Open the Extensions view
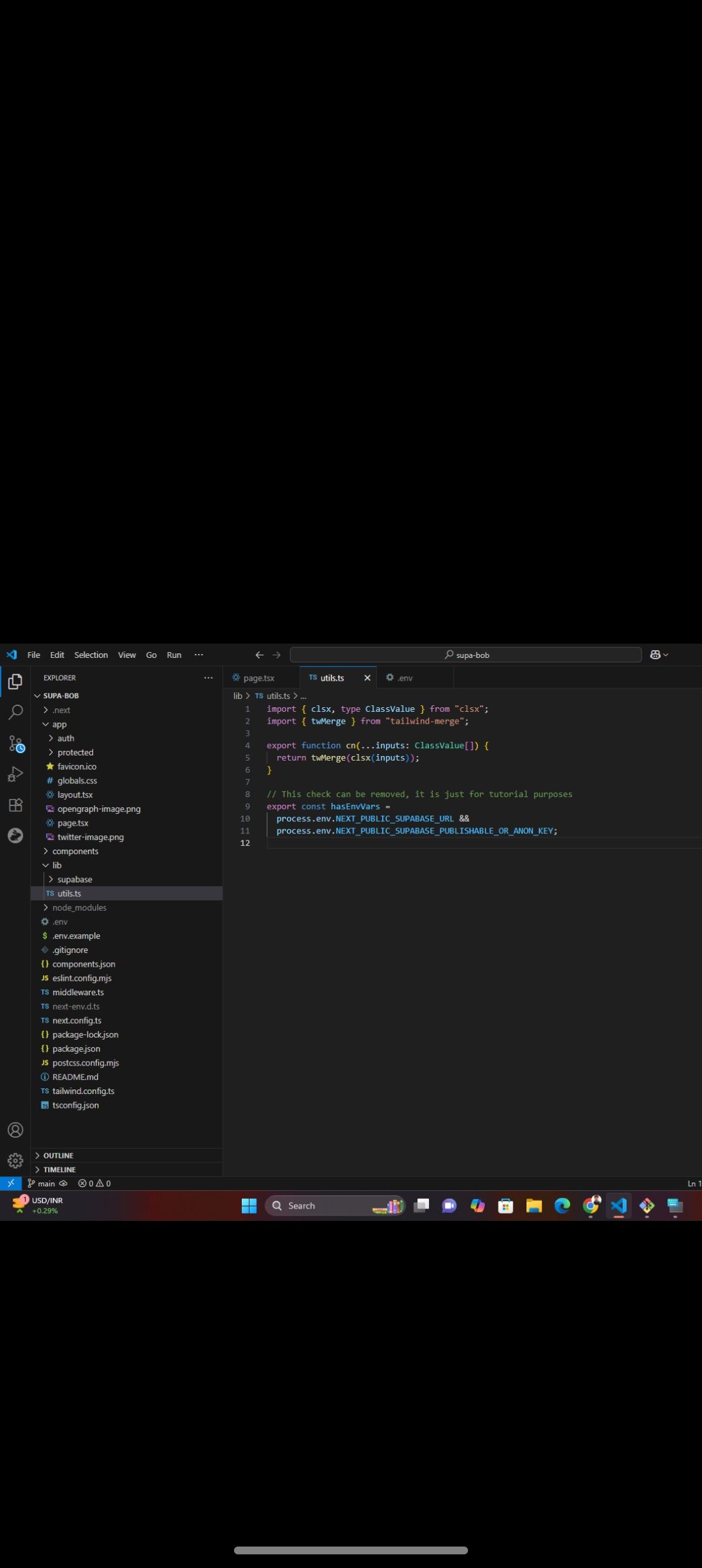This screenshot has height=1568, width=702. (x=15, y=805)
